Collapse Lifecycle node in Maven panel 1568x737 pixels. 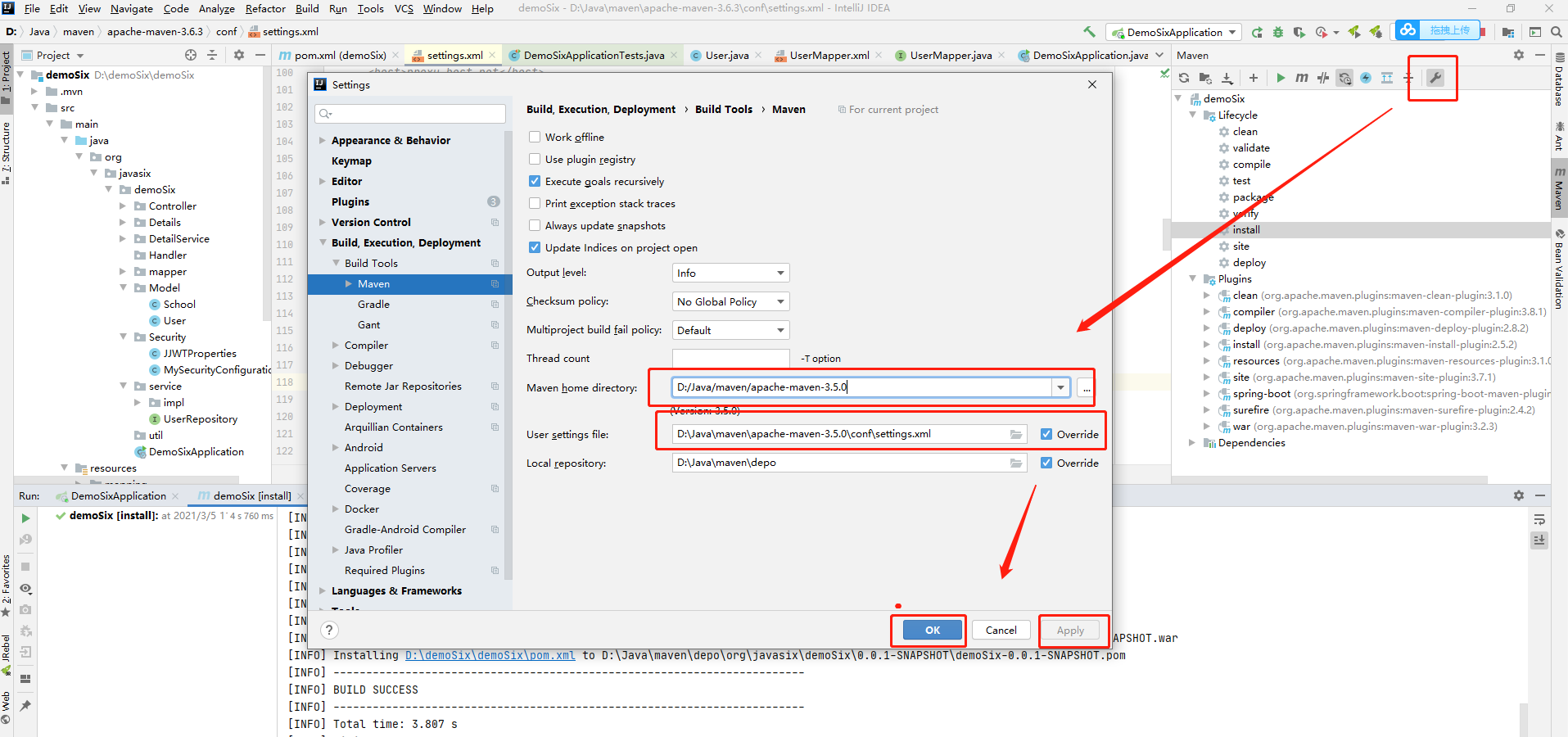coord(1193,115)
